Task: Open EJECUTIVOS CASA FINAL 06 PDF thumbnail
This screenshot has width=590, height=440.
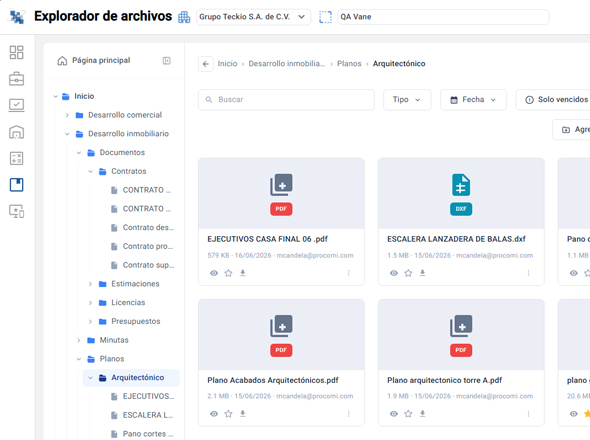Action: [281, 193]
